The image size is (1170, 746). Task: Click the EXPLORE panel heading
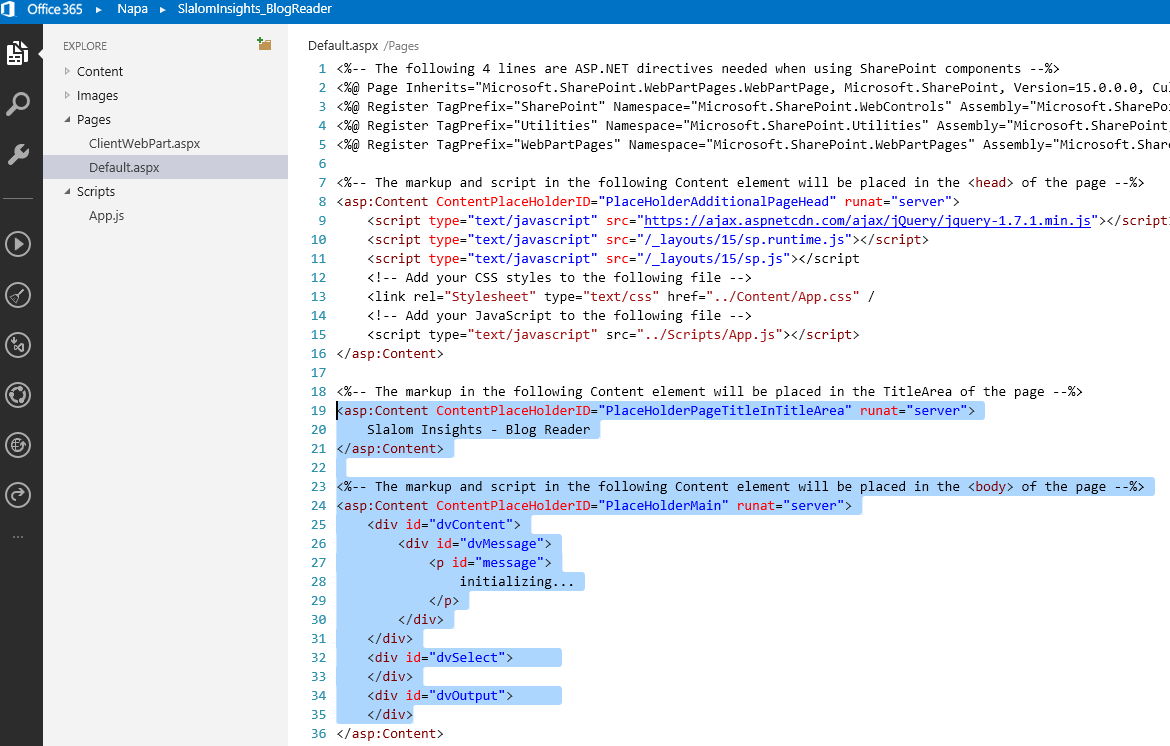click(84, 46)
